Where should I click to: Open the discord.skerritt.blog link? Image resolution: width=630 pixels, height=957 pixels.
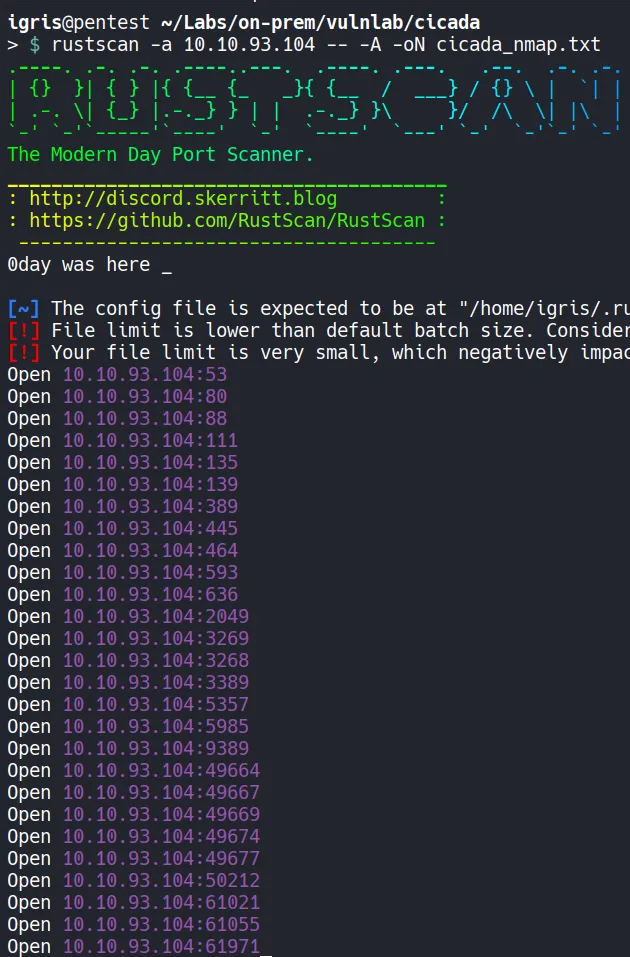[x=183, y=199]
